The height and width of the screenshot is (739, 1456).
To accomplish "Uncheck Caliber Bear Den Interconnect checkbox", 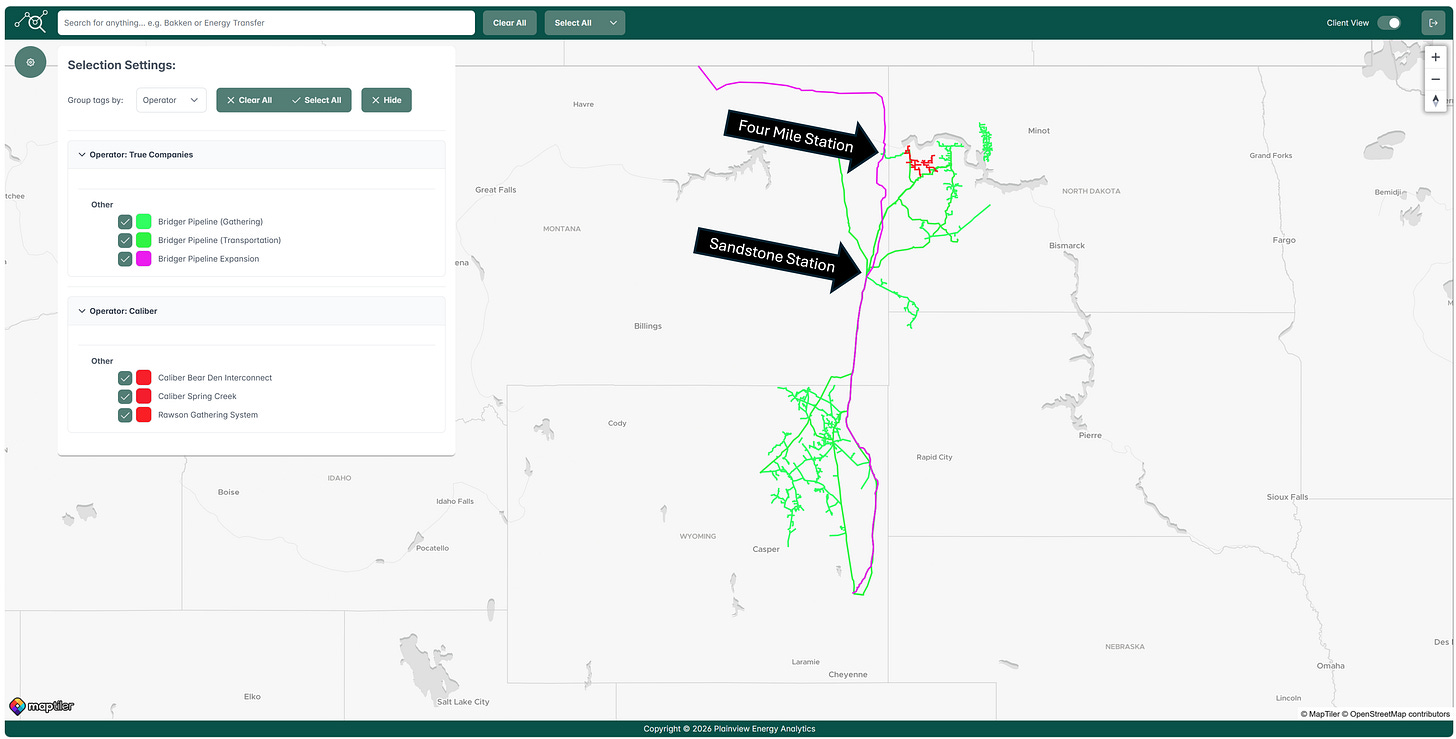I will 125,378.
